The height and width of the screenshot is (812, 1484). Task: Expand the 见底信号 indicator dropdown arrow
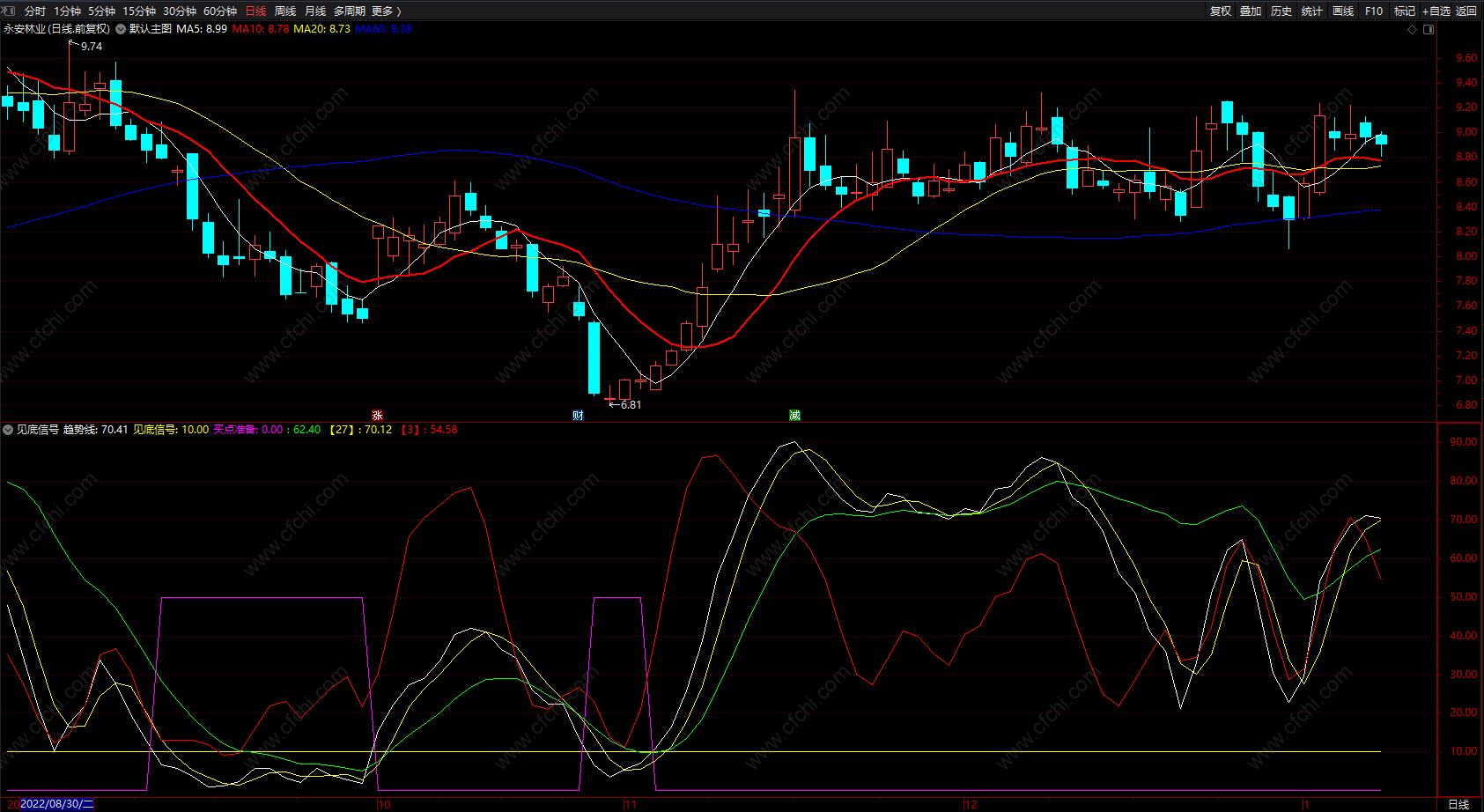click(8, 430)
